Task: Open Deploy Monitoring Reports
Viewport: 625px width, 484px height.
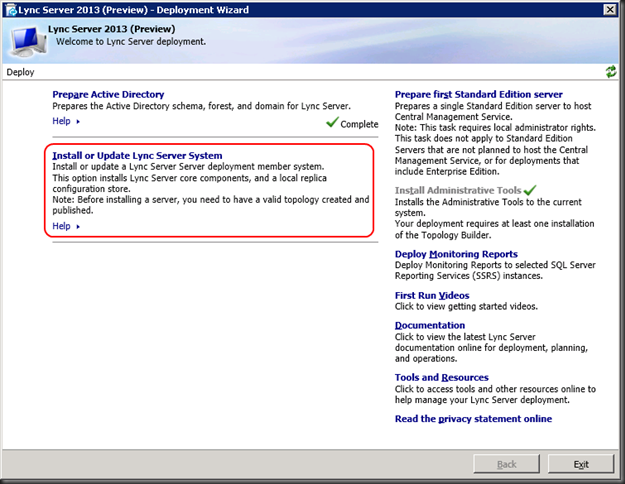Action: (x=456, y=254)
